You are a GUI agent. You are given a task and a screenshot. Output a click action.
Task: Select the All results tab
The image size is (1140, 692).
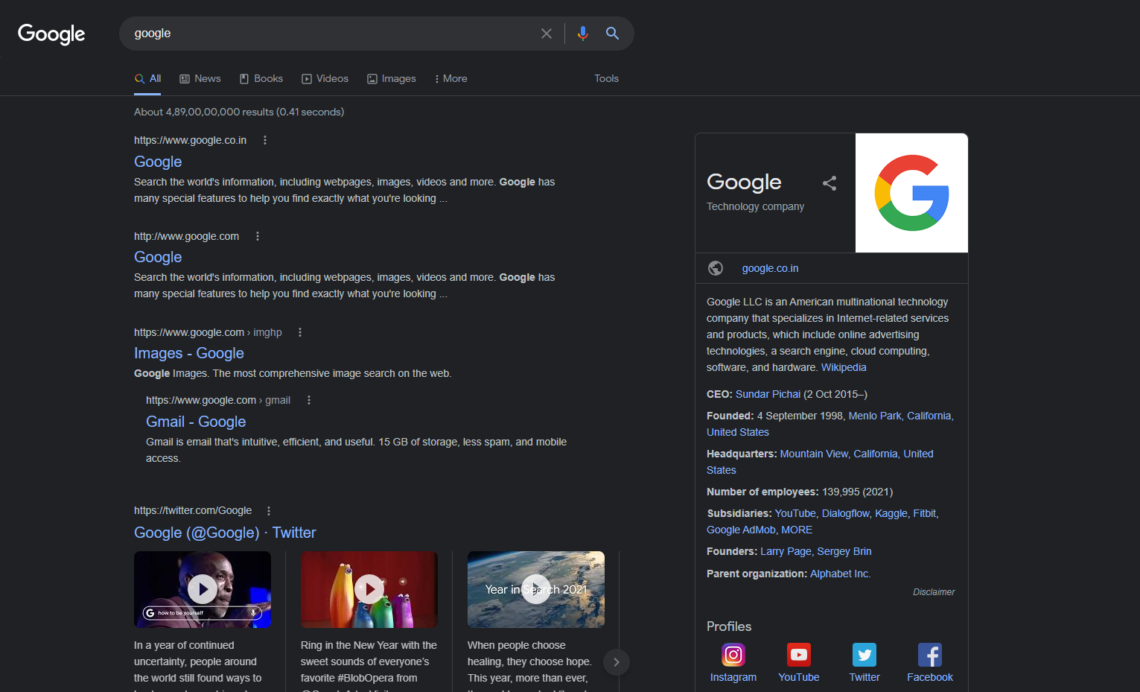click(148, 79)
